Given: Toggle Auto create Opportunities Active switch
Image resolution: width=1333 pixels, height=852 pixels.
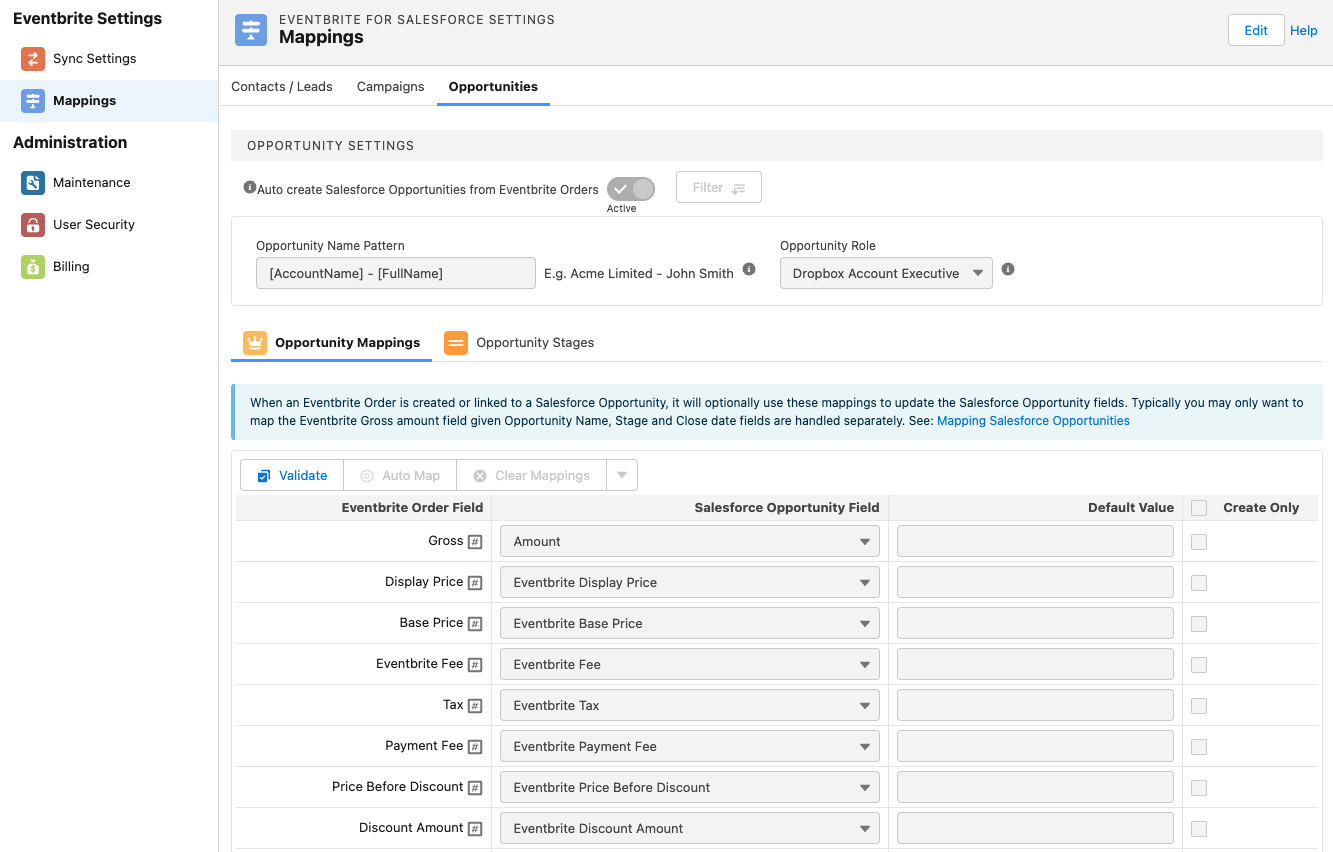Looking at the screenshot, I should pos(631,189).
